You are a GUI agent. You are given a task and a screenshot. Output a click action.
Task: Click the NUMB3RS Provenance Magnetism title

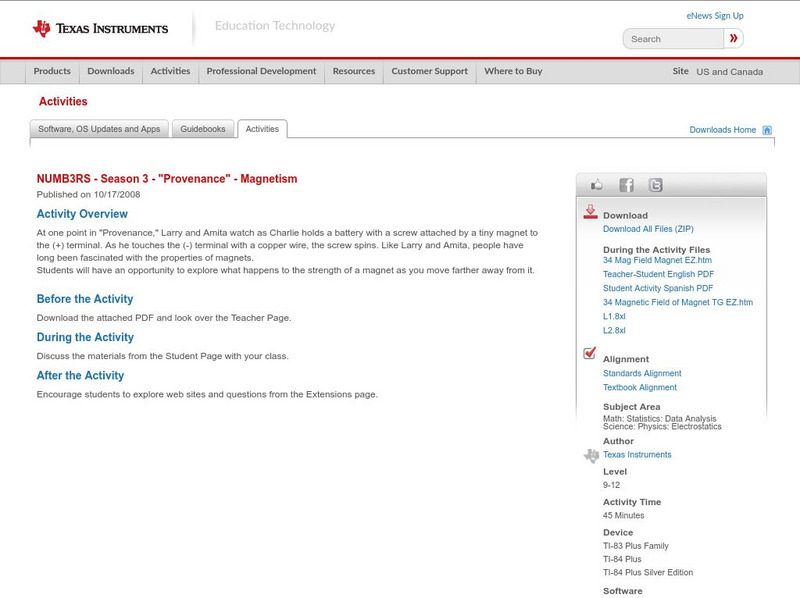click(167, 179)
